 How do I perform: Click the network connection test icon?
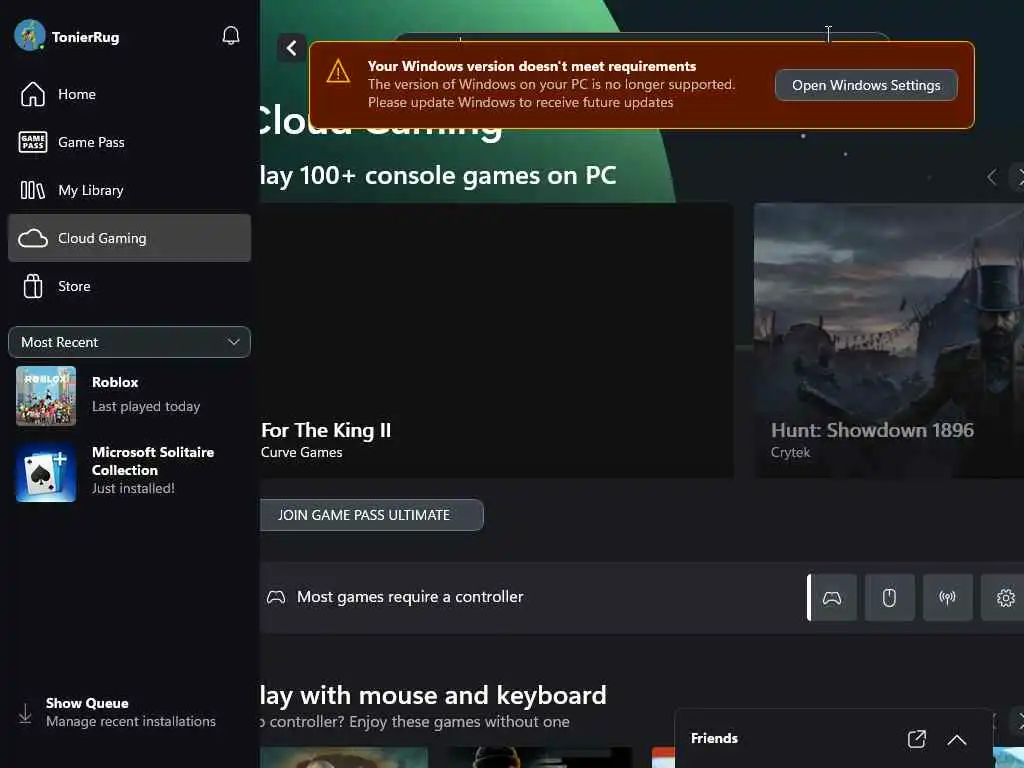click(947, 598)
